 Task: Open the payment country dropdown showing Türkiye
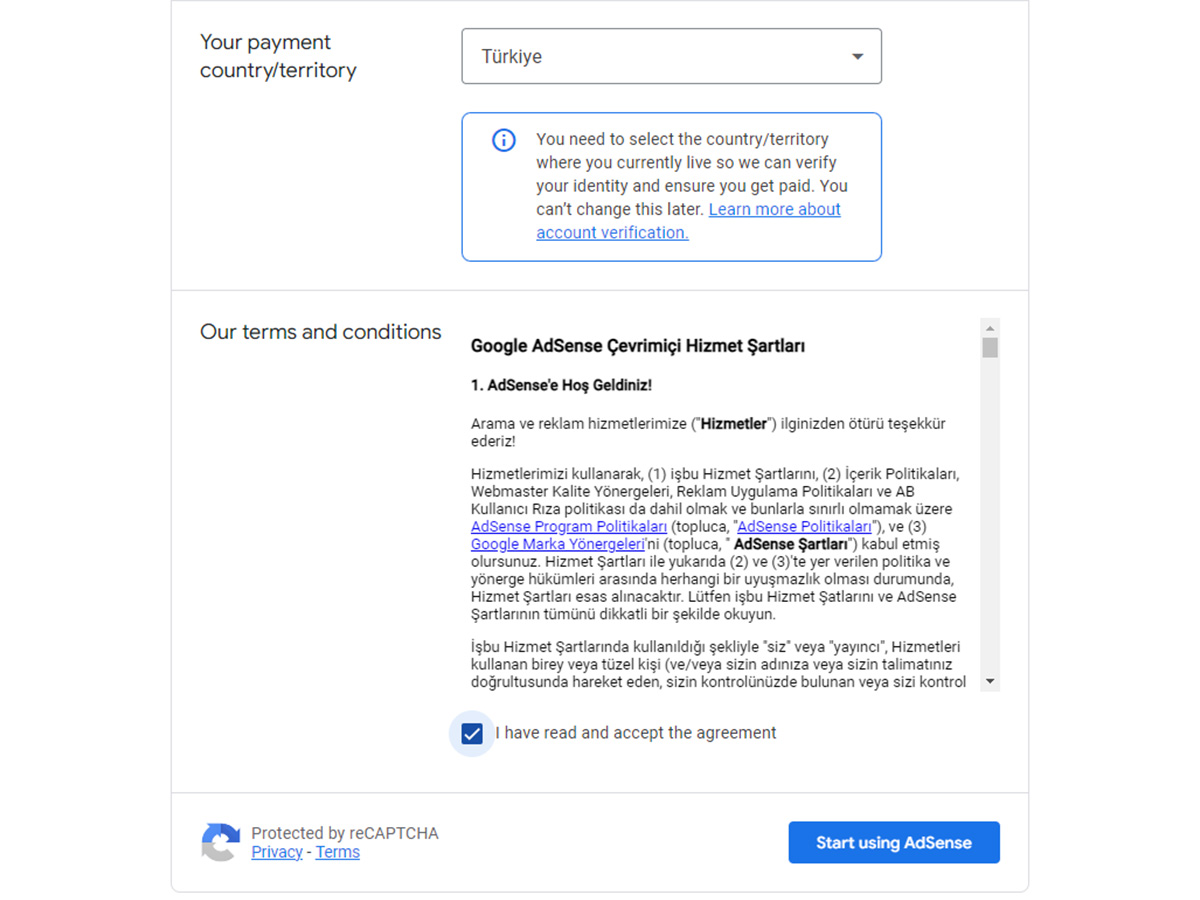671,56
